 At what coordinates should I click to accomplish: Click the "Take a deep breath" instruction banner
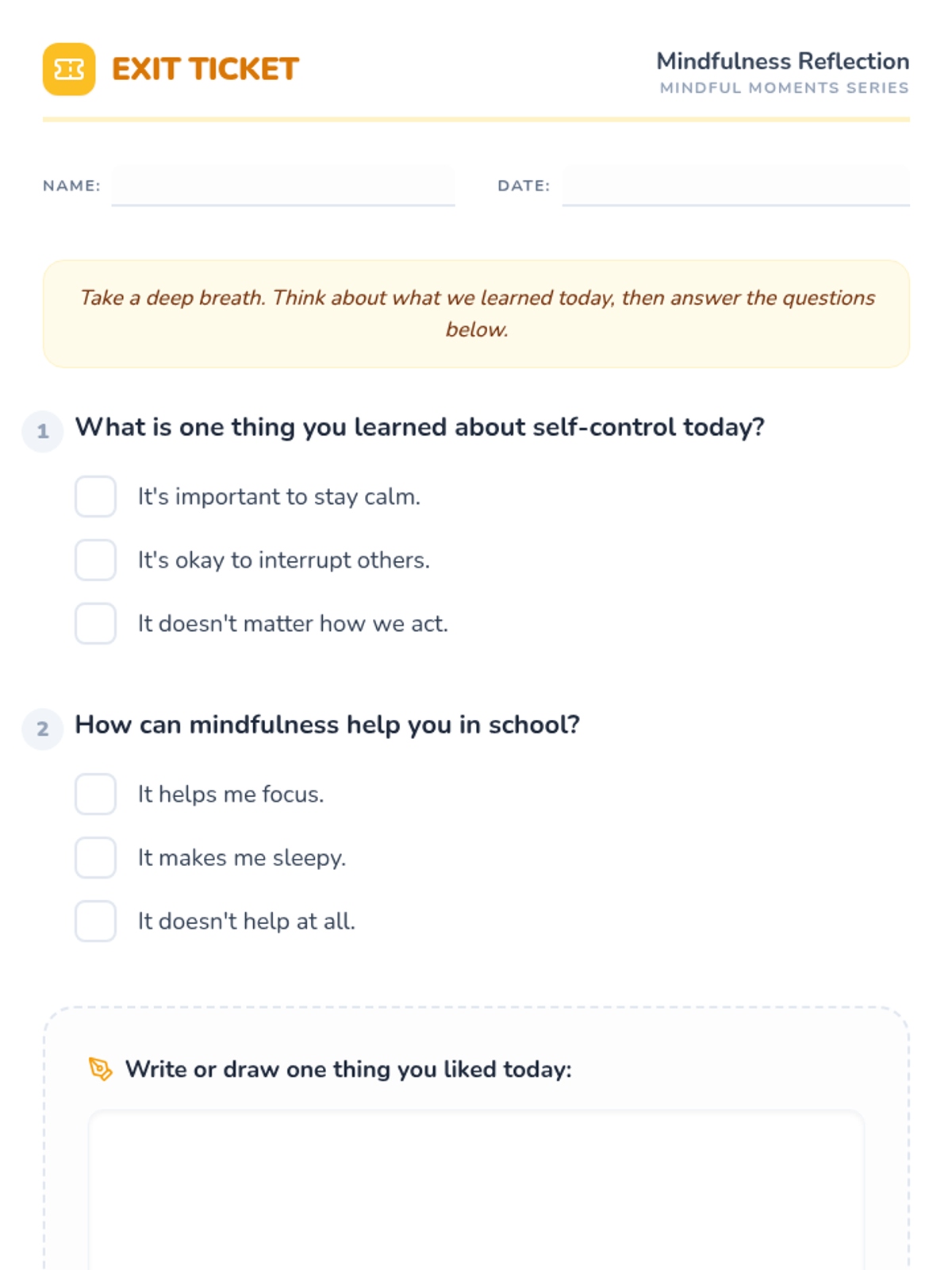pyautogui.click(x=476, y=314)
